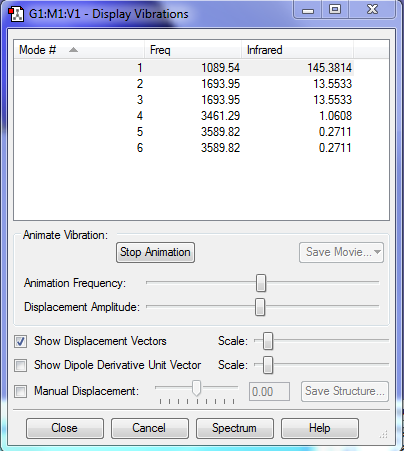404x451 pixels.
Task: Toggle Show Displacement Vectors checkbox
Action: pos(21,341)
